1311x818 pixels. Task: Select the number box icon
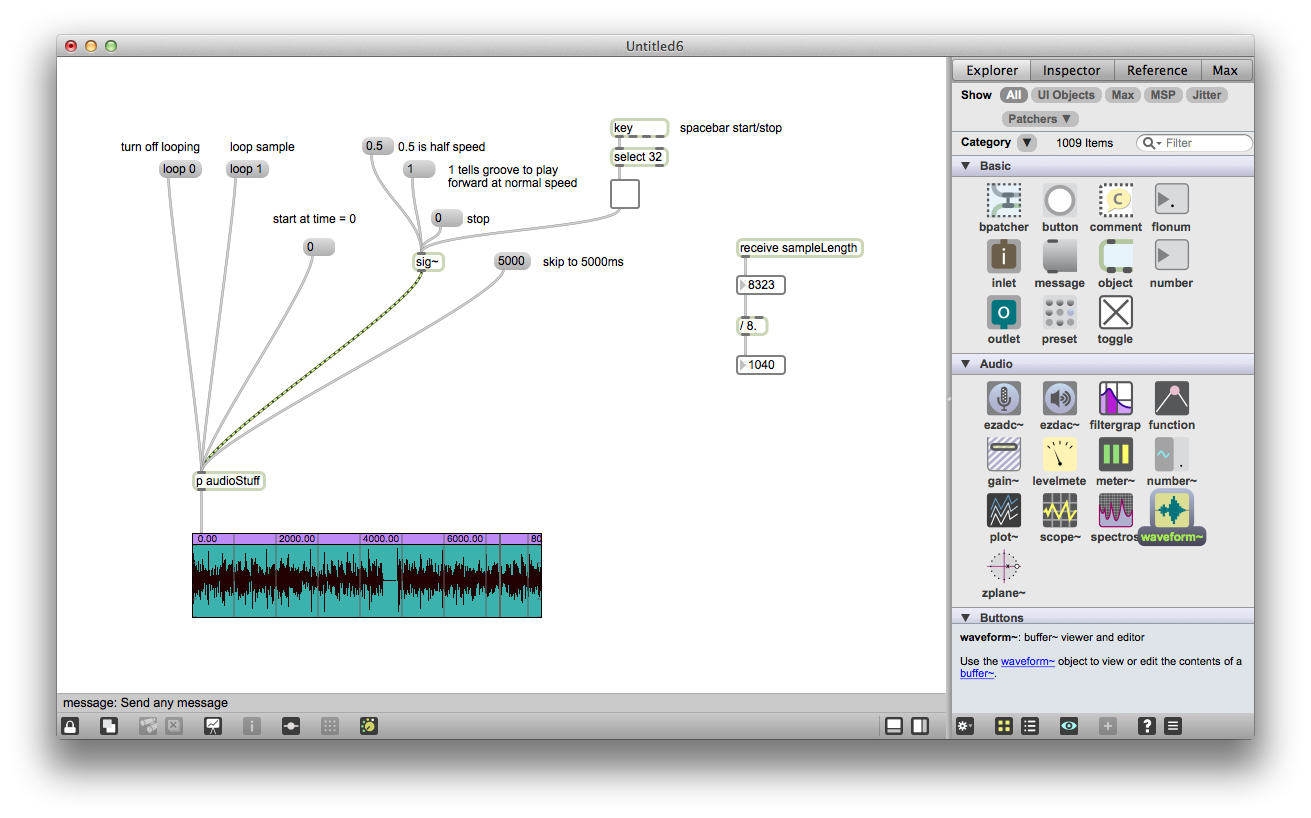click(x=1171, y=256)
